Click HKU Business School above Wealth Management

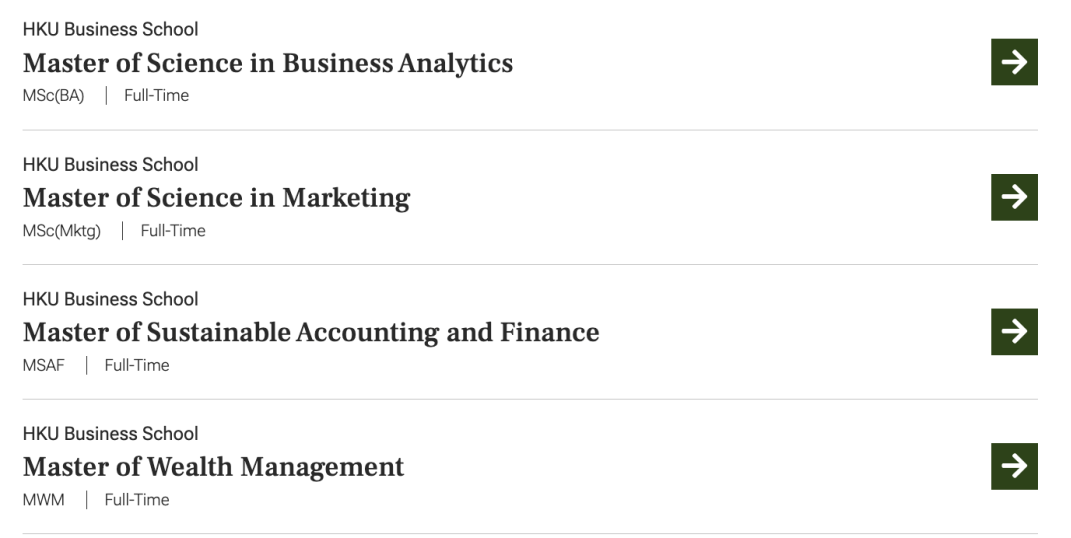click(110, 434)
